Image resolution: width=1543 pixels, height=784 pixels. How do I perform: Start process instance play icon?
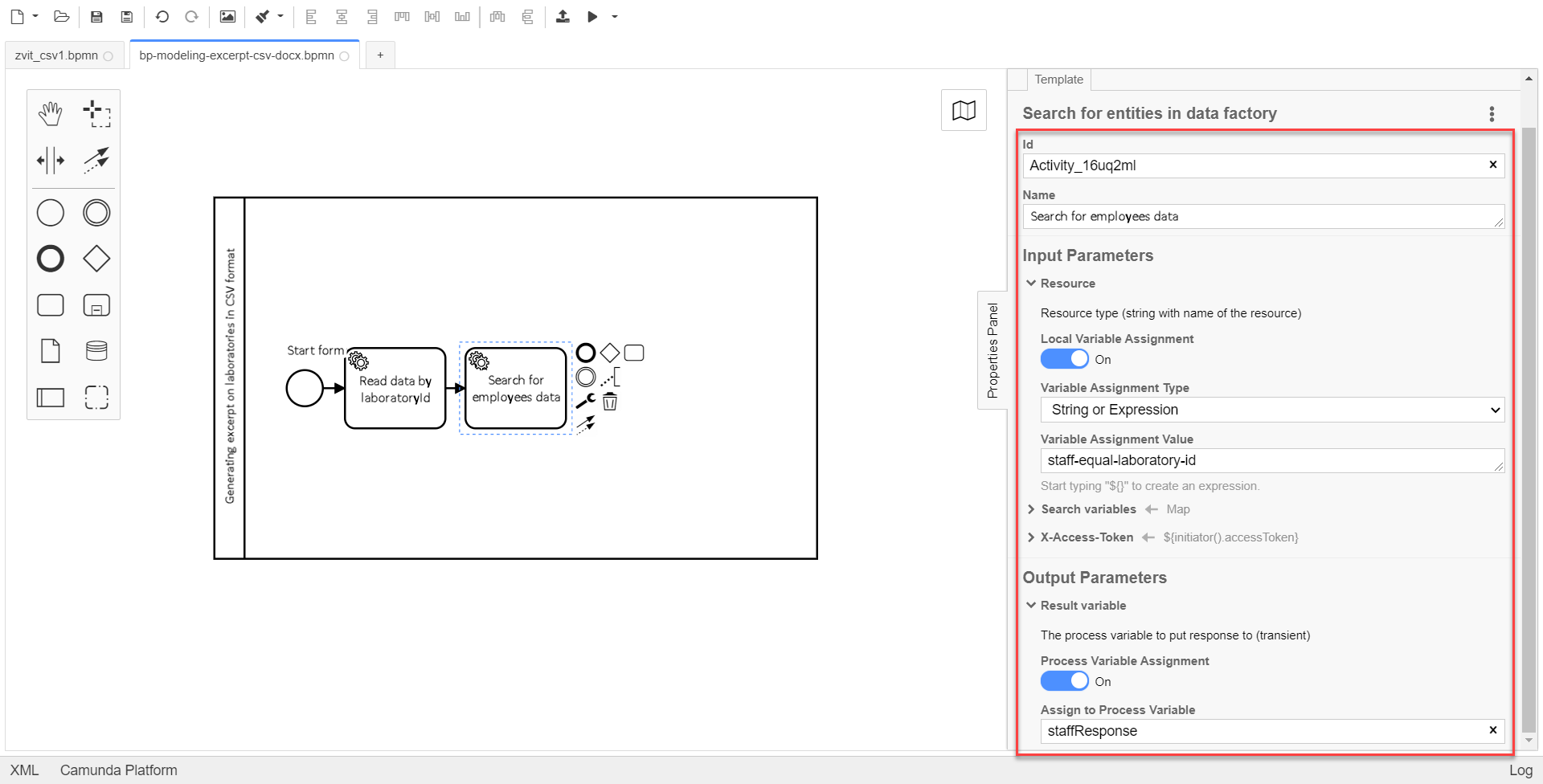592,16
